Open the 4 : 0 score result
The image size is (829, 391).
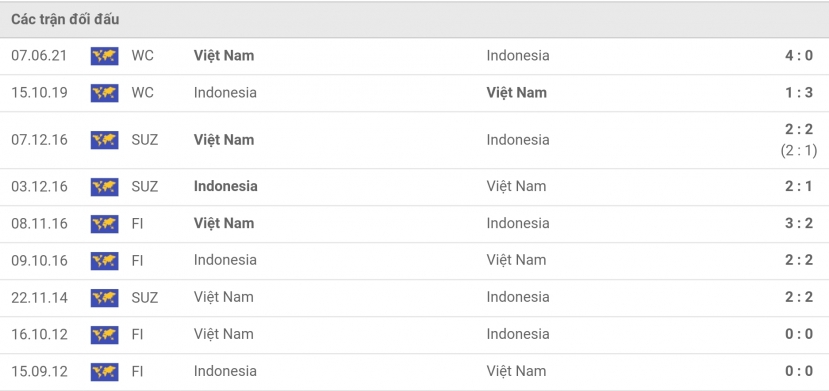[x=799, y=55]
